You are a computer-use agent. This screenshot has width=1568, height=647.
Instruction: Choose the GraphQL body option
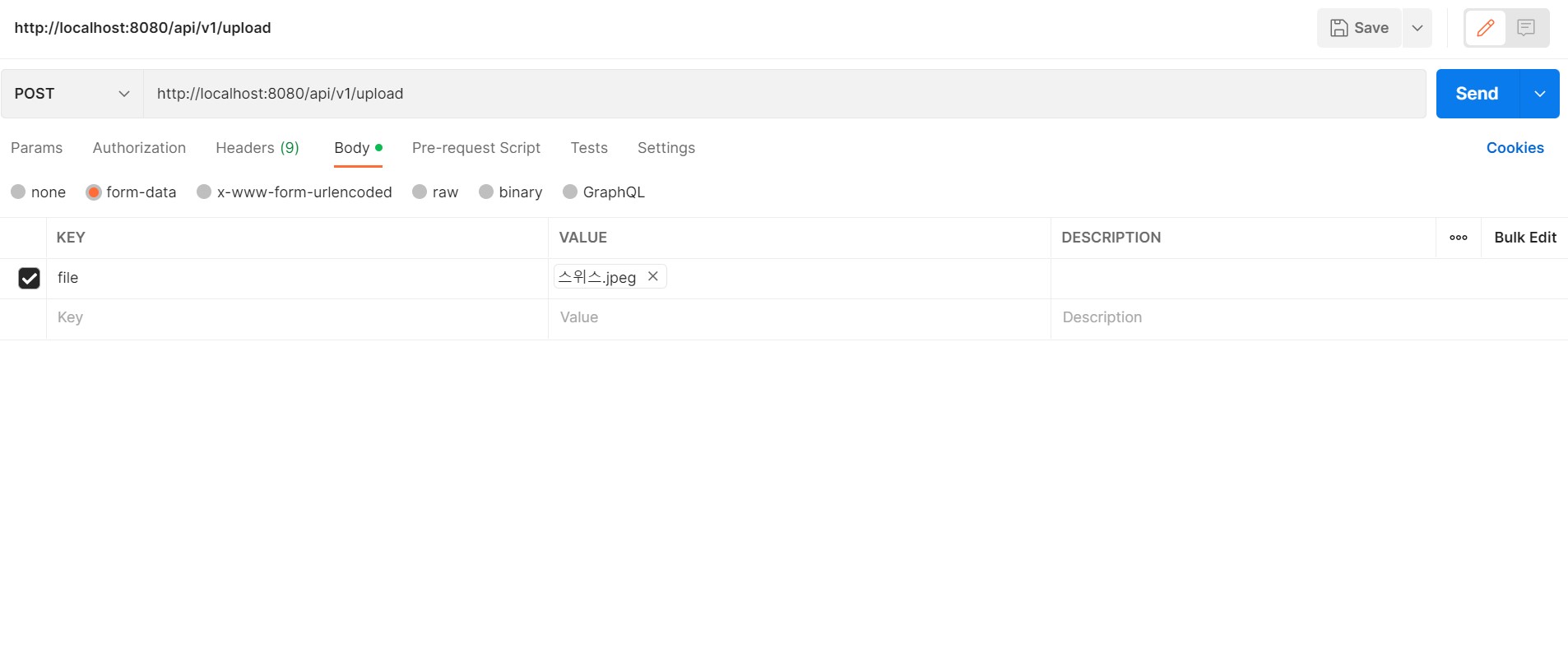point(570,192)
